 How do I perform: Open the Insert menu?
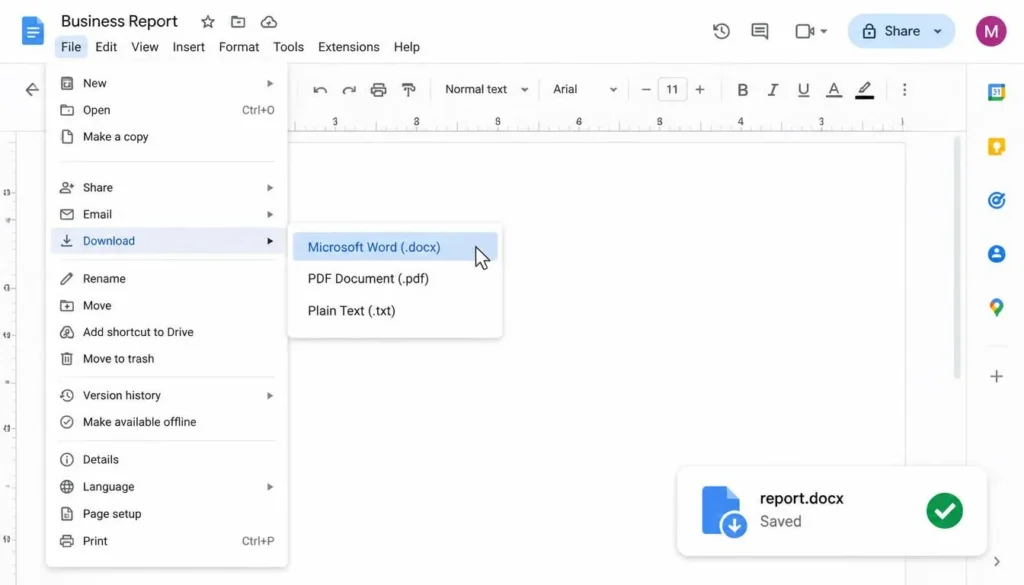pos(189,47)
